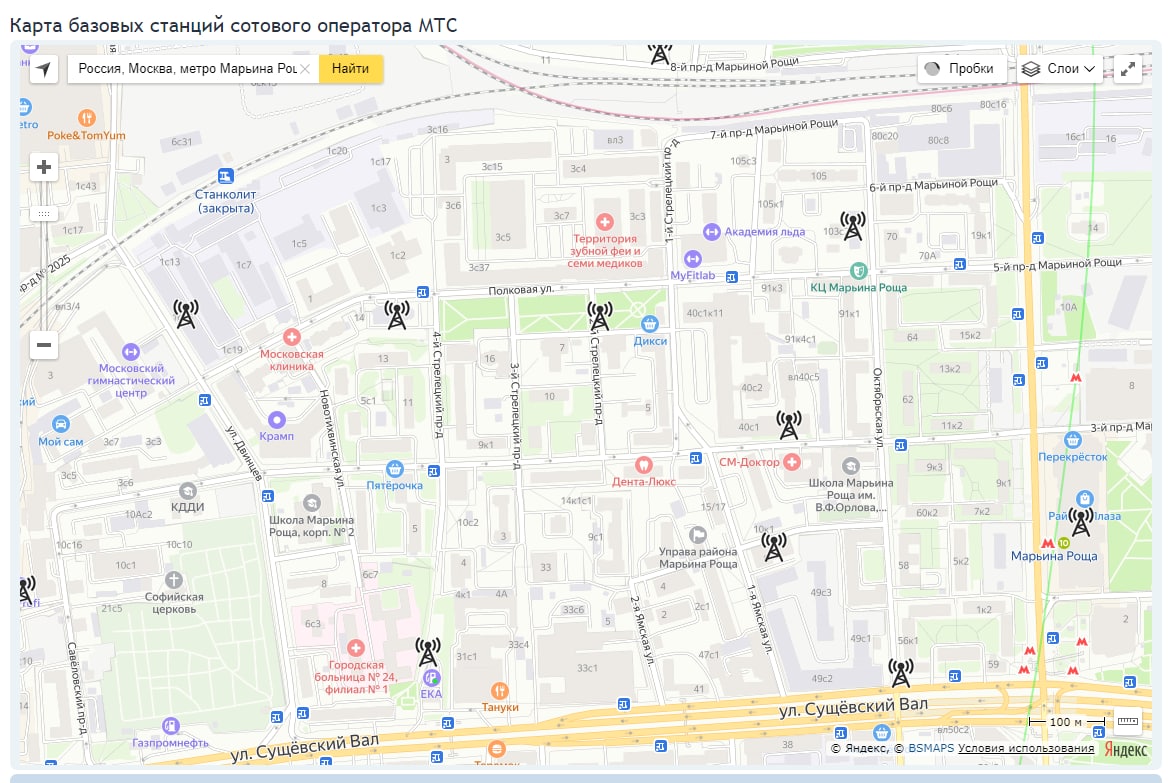Click the Пятёрочка store marker

394,469
